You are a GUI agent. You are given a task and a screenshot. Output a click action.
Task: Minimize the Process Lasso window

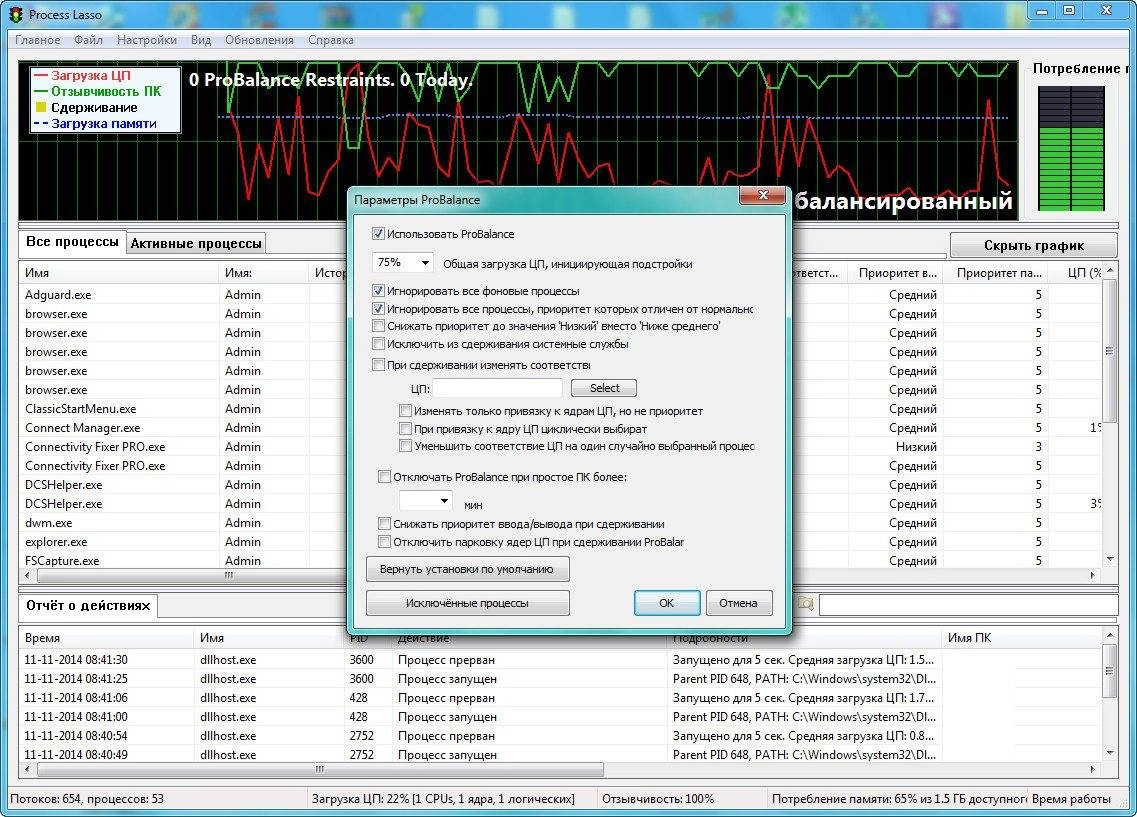point(1042,11)
